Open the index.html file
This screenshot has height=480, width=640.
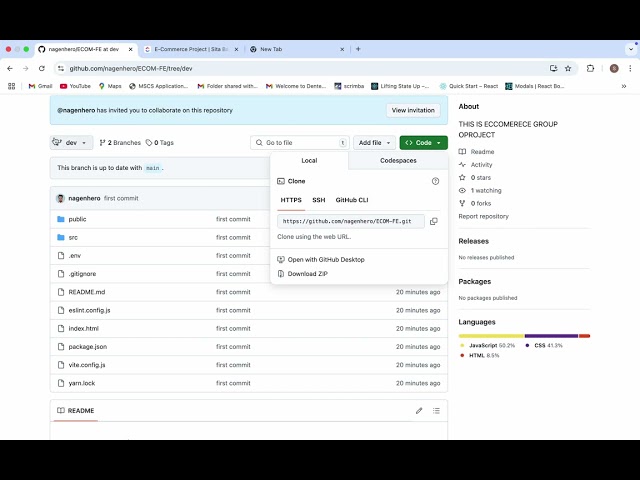point(83,329)
